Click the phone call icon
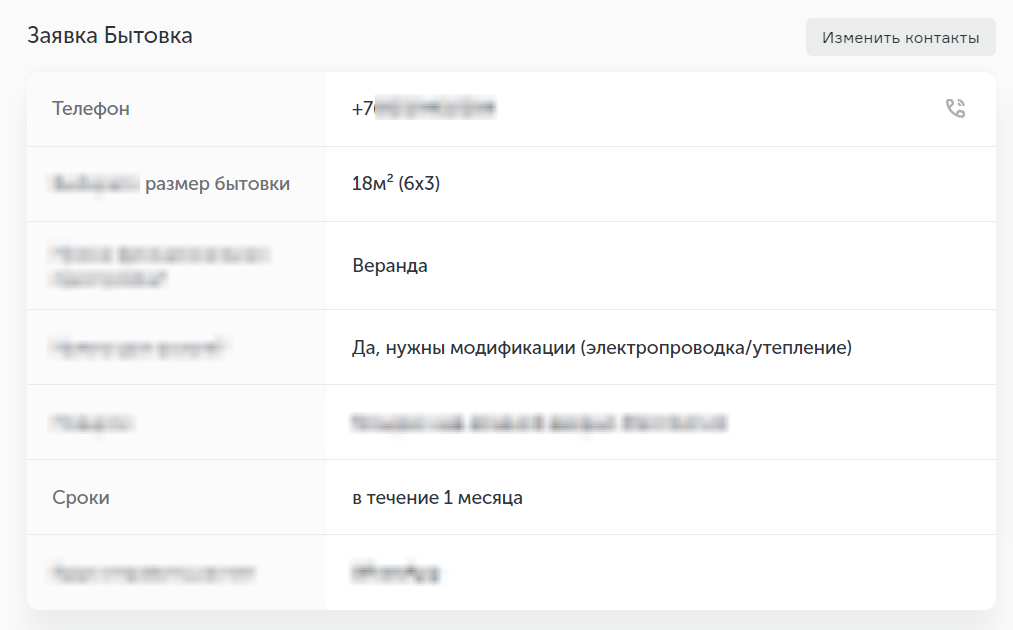Image resolution: width=1013 pixels, height=630 pixels. click(955, 109)
